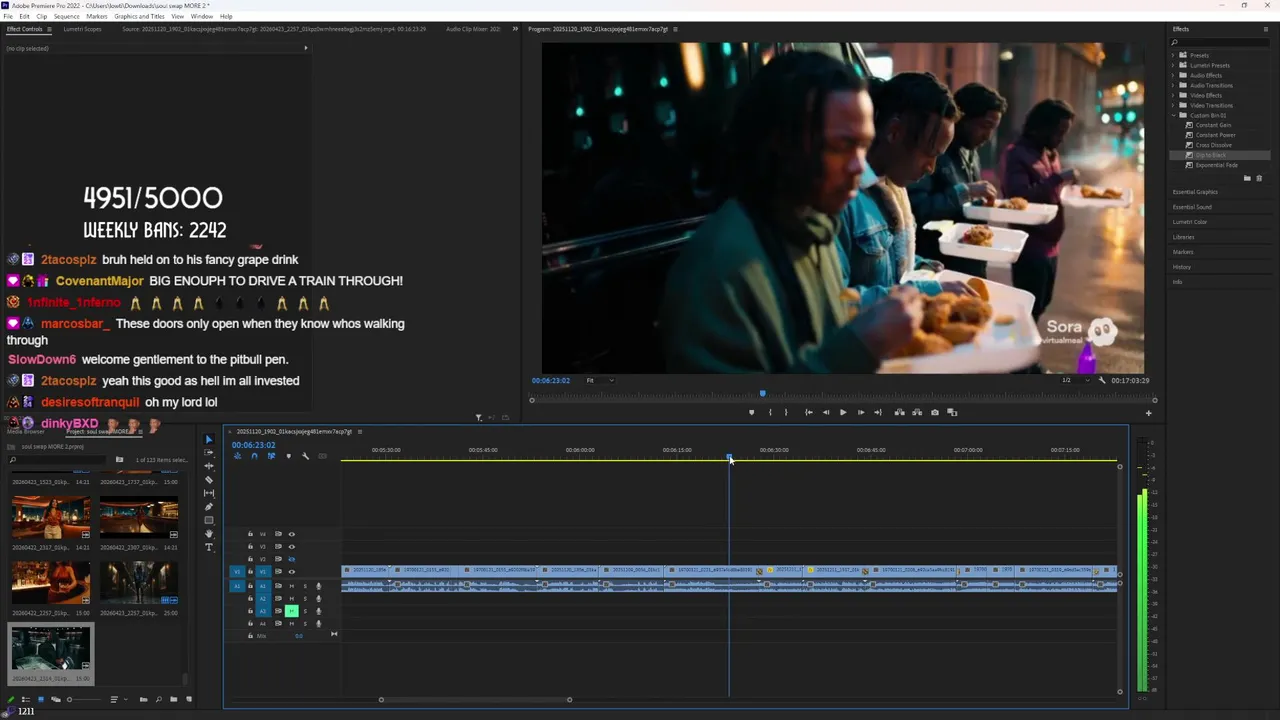The height and width of the screenshot is (720, 1280).
Task: Export frame with camera icon
Action: (x=935, y=412)
